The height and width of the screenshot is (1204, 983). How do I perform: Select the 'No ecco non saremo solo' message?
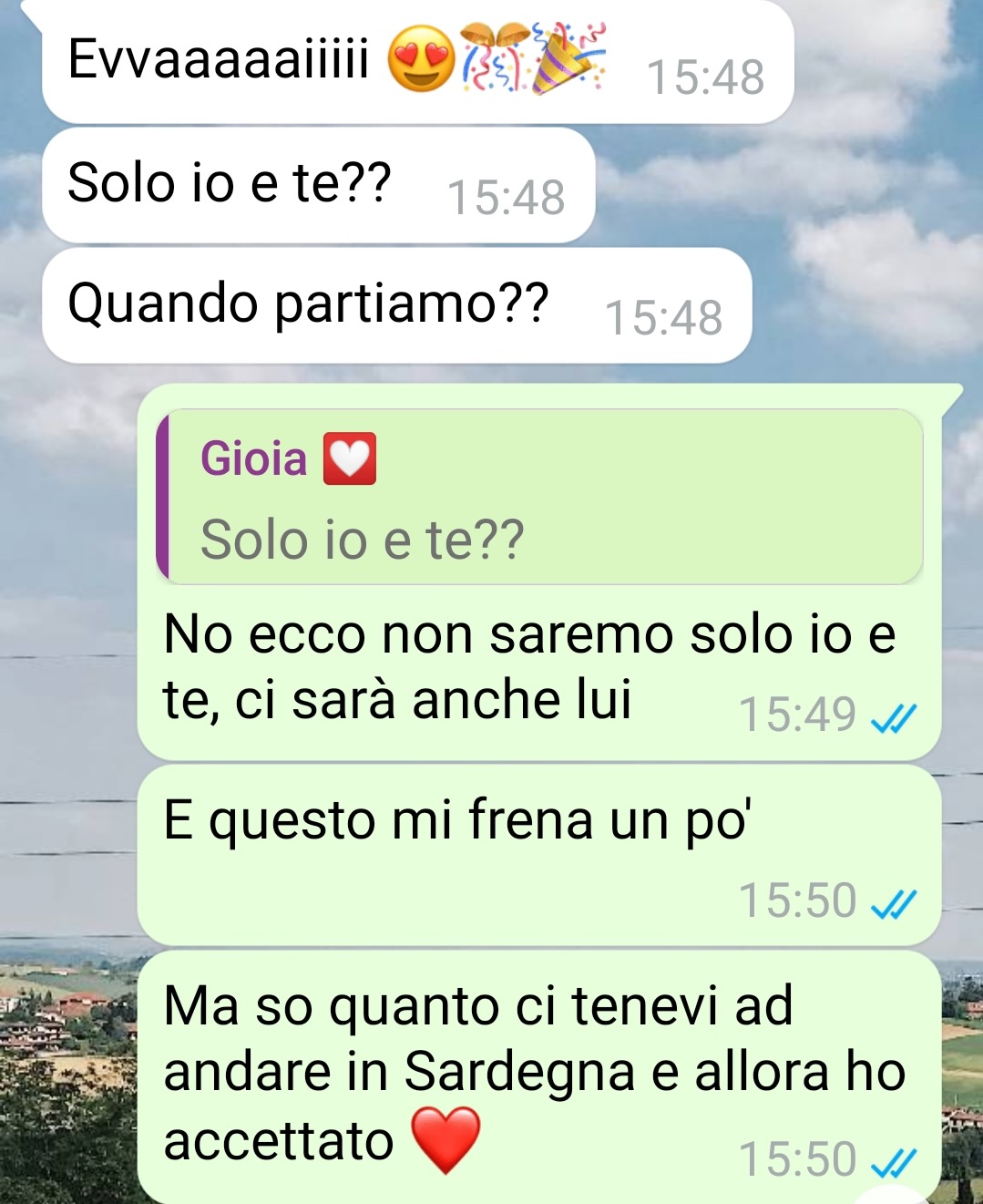coord(539,571)
